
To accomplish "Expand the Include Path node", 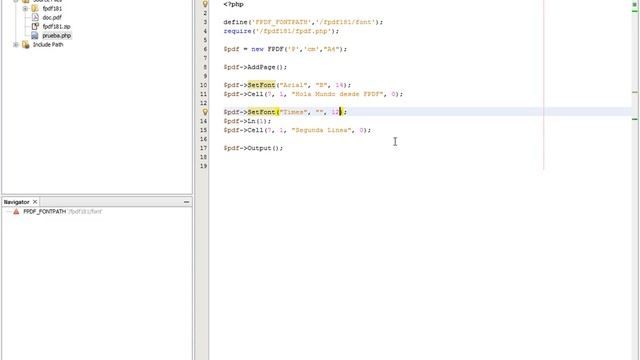I will [16, 44].
